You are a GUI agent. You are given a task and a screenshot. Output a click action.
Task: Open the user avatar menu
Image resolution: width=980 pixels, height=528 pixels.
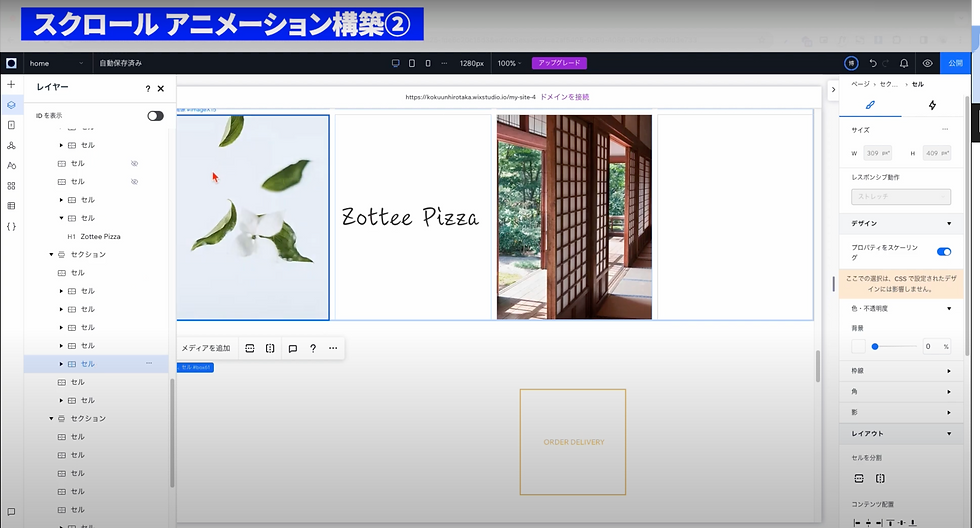coord(851,63)
